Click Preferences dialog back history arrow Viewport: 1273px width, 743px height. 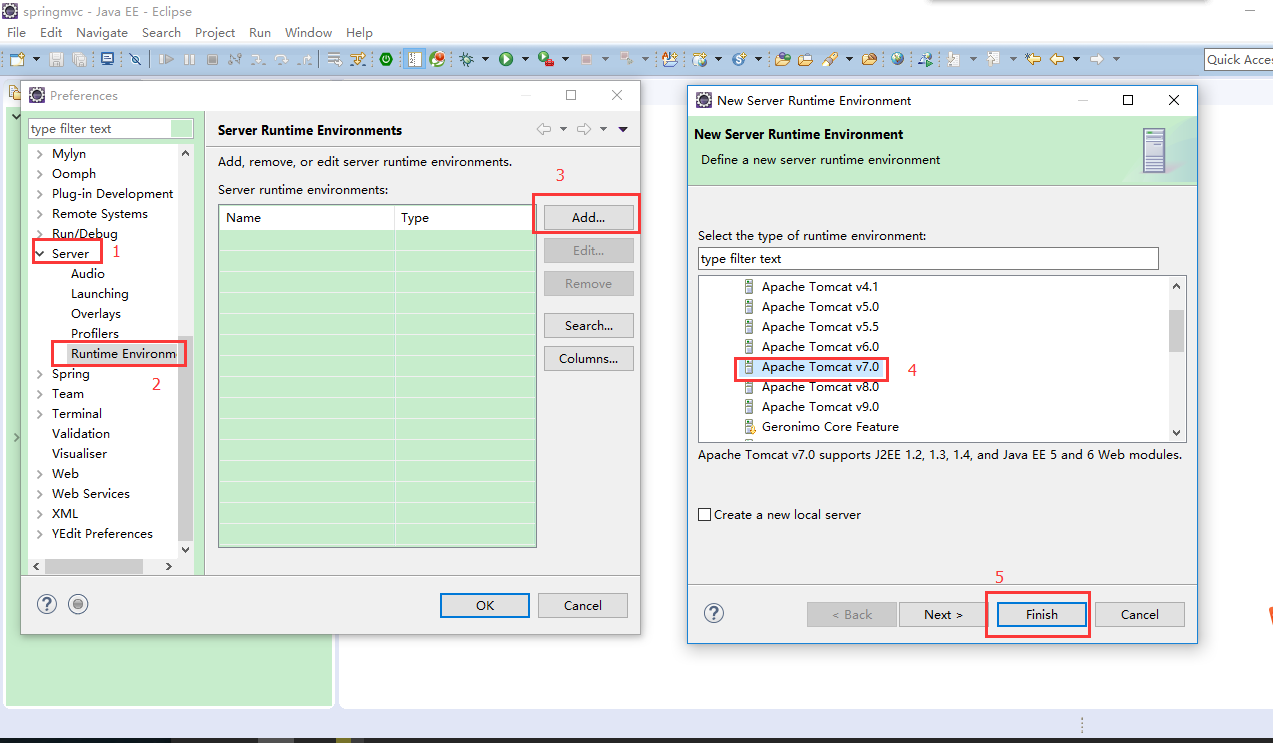pyautogui.click(x=544, y=129)
